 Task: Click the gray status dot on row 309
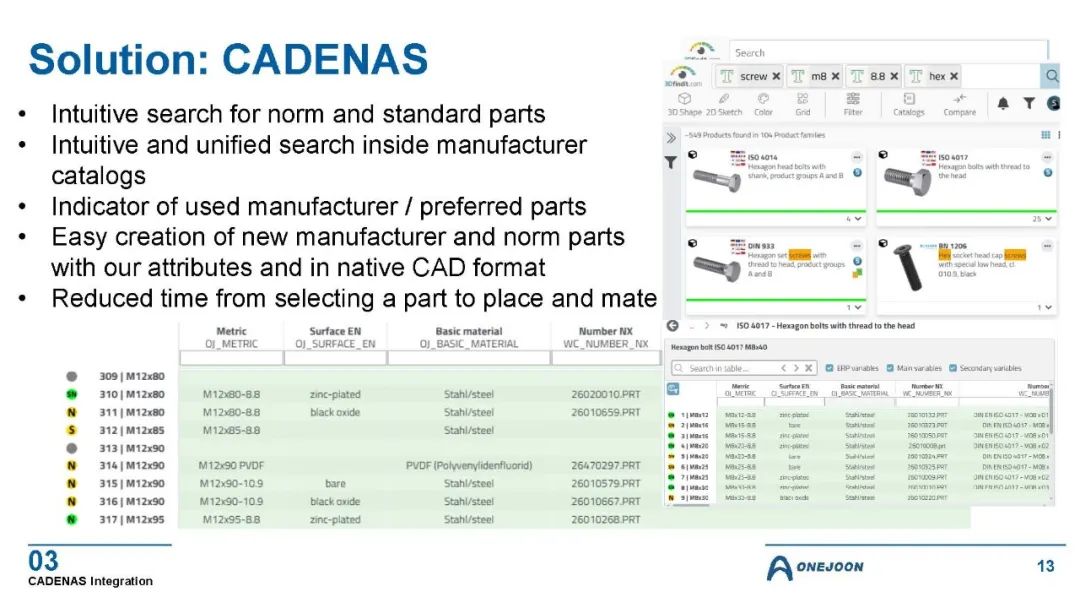[72, 377]
